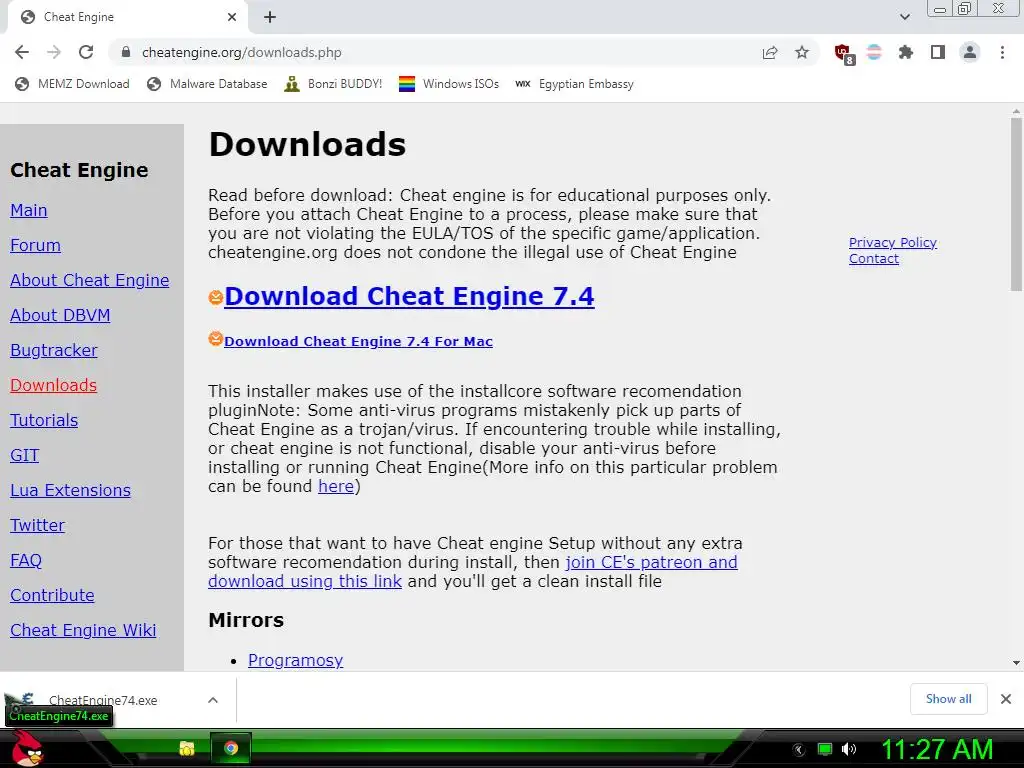The width and height of the screenshot is (1024, 768).
Task: Open the Programosy mirror link
Action: [295, 660]
